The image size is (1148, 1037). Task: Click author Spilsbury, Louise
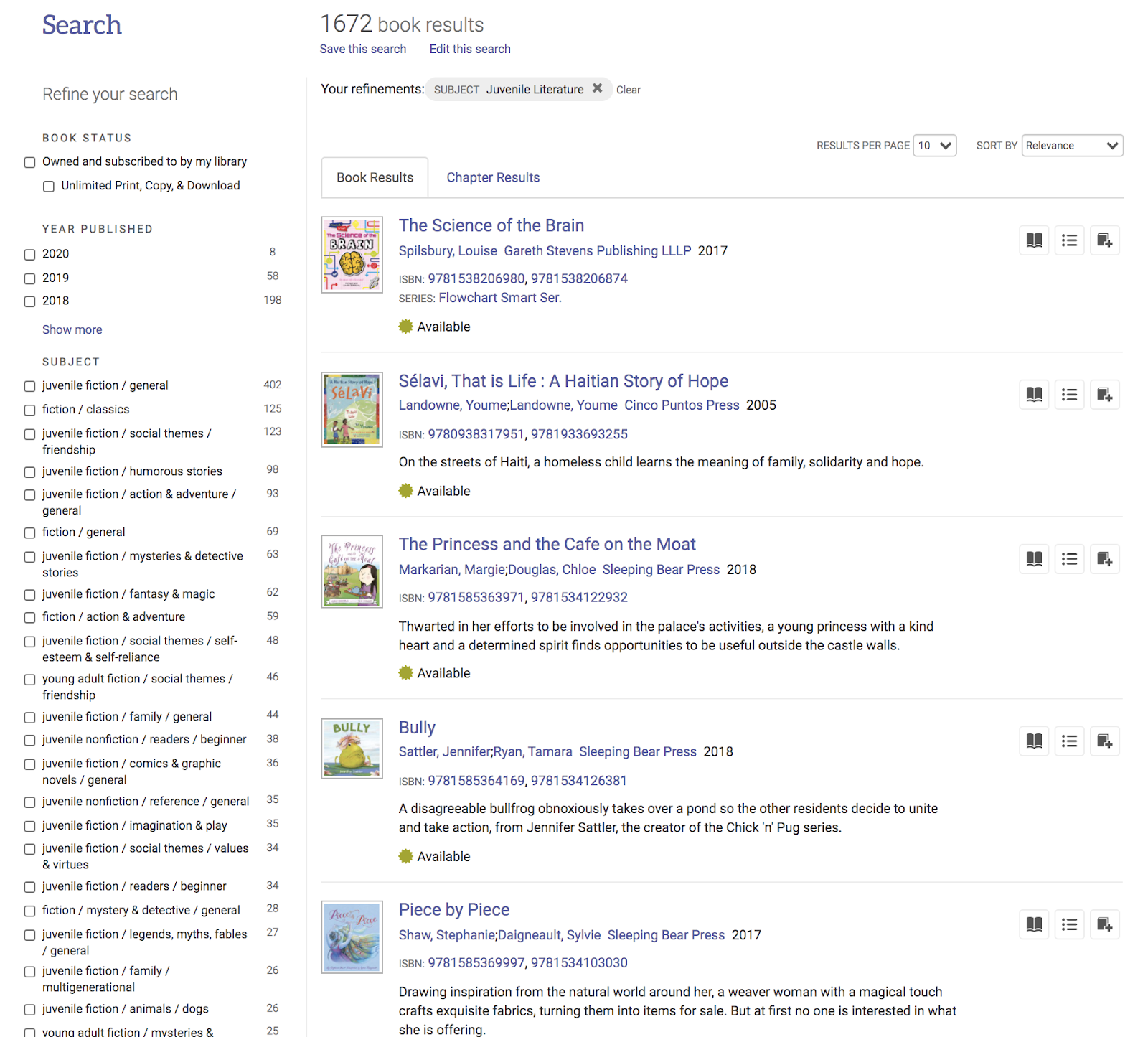[448, 251]
